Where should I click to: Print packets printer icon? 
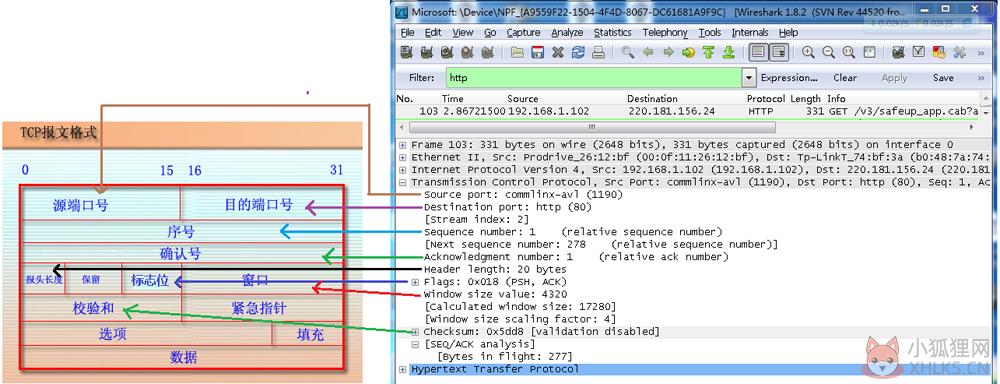(x=598, y=53)
